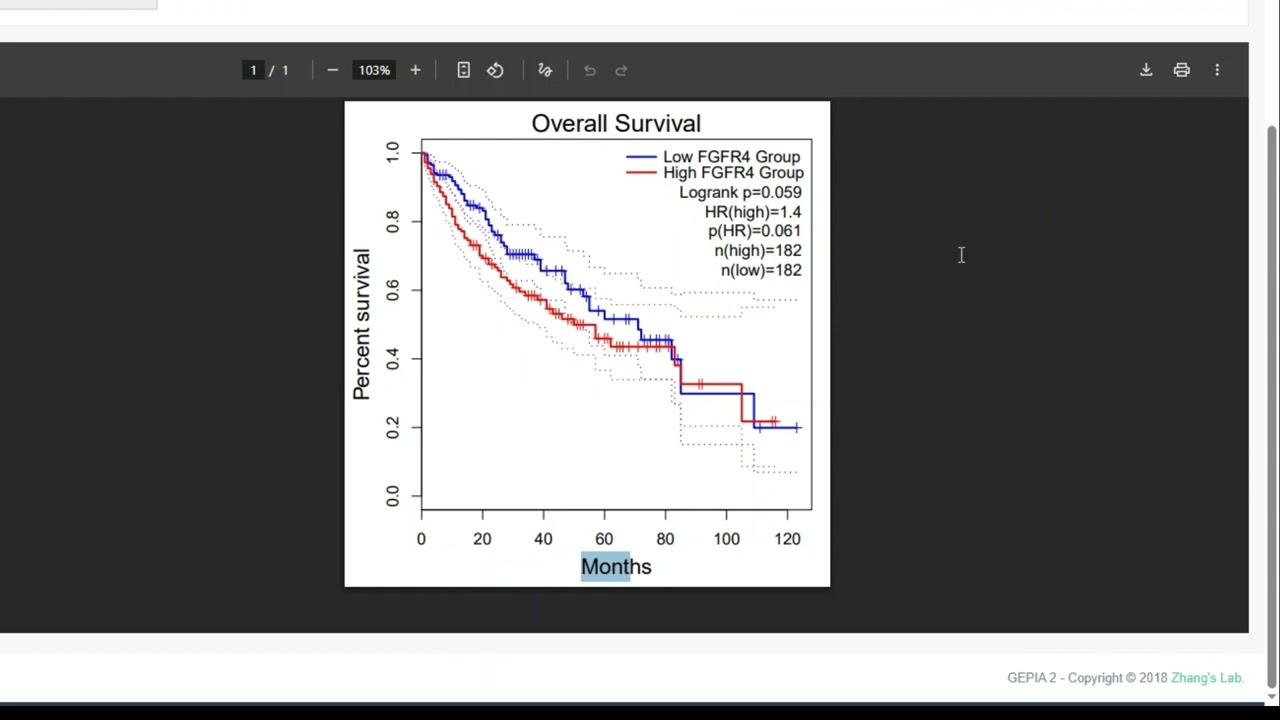The image size is (1280, 720).
Task: Click the 103% zoom level field
Action: click(374, 70)
